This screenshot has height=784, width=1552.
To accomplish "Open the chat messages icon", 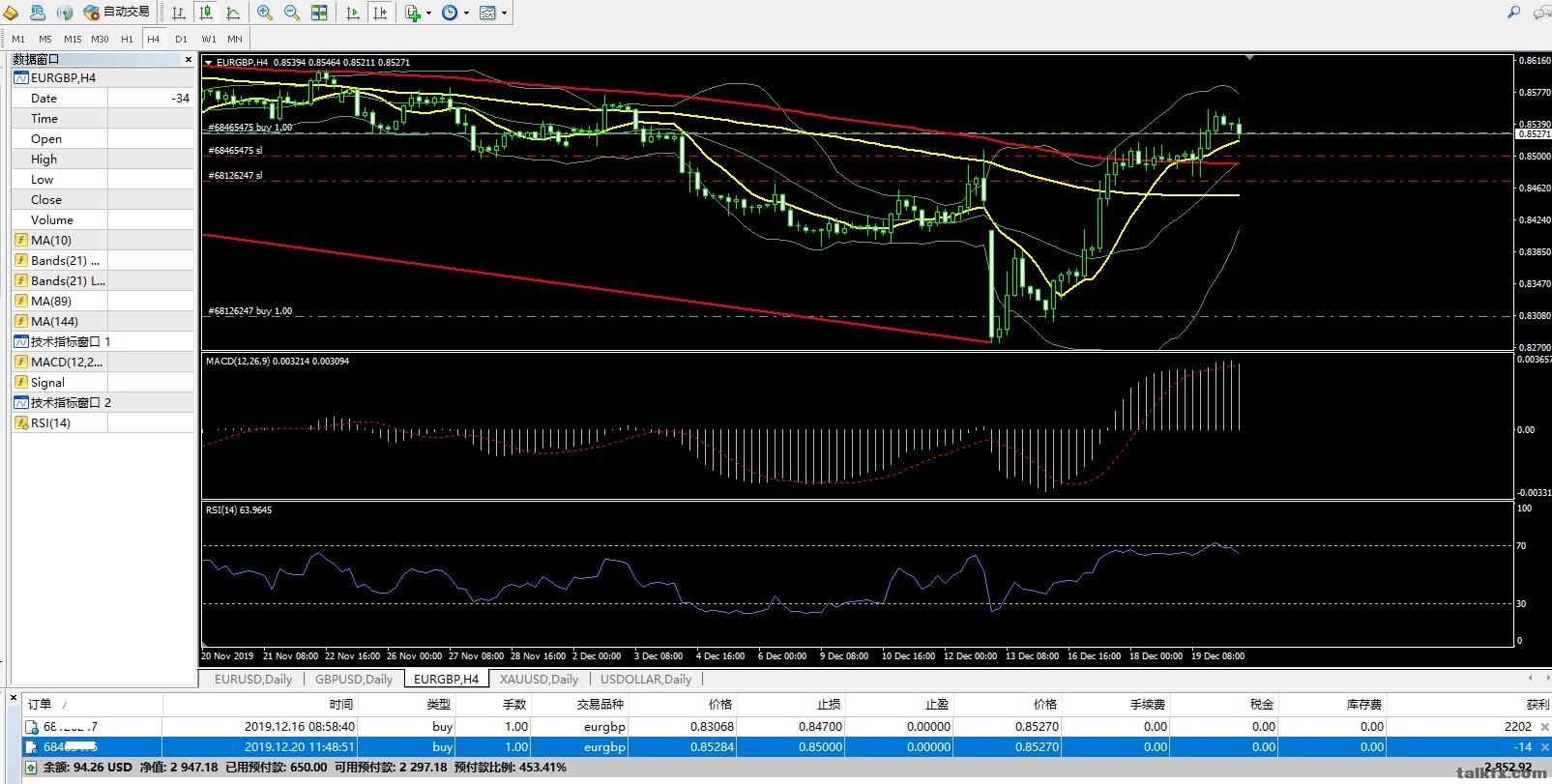I will coord(1540,13).
